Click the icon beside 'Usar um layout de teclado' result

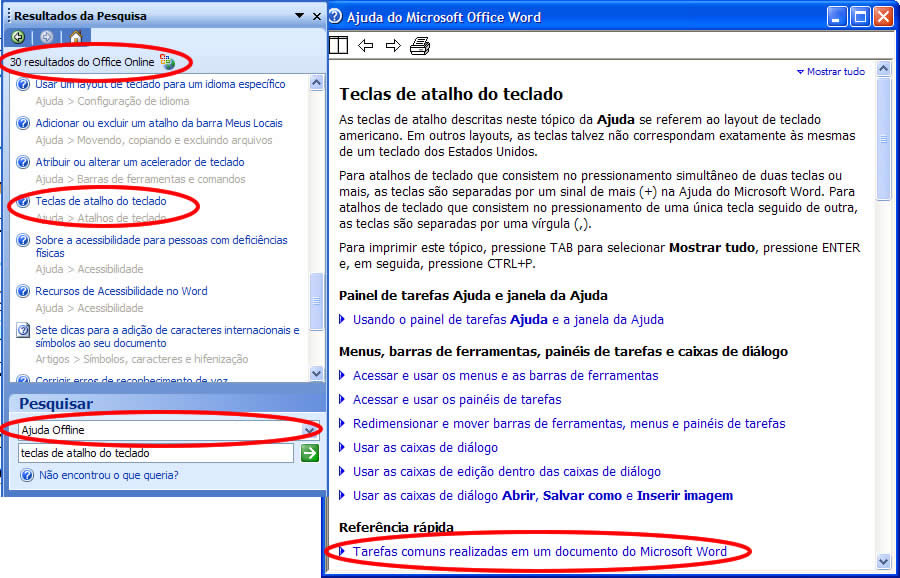(23, 84)
